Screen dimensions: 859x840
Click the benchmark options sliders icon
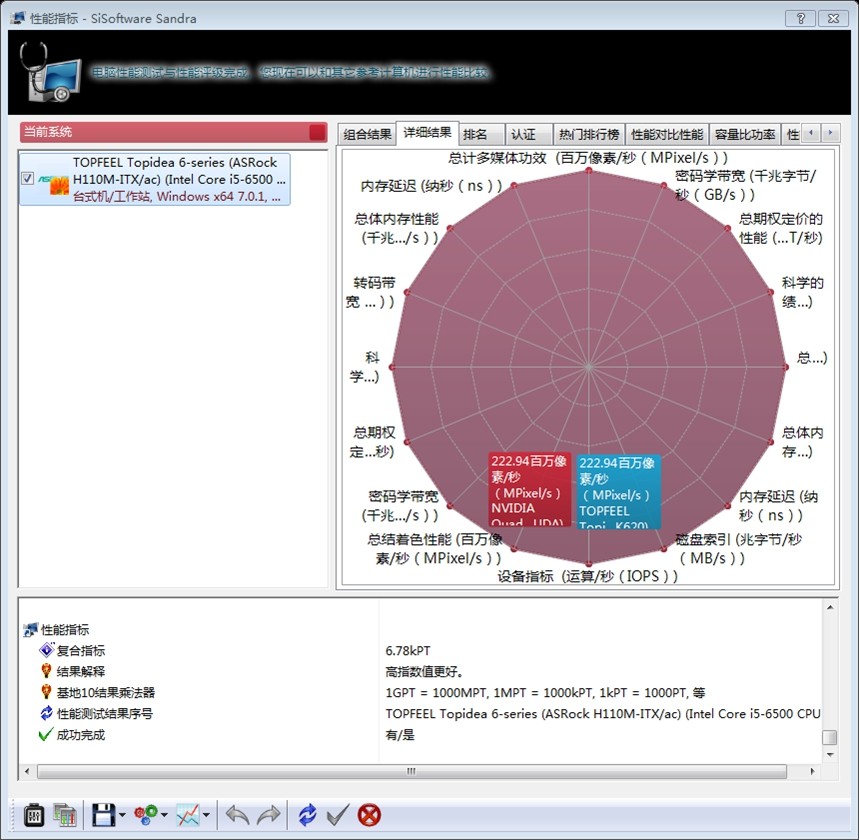click(34, 814)
